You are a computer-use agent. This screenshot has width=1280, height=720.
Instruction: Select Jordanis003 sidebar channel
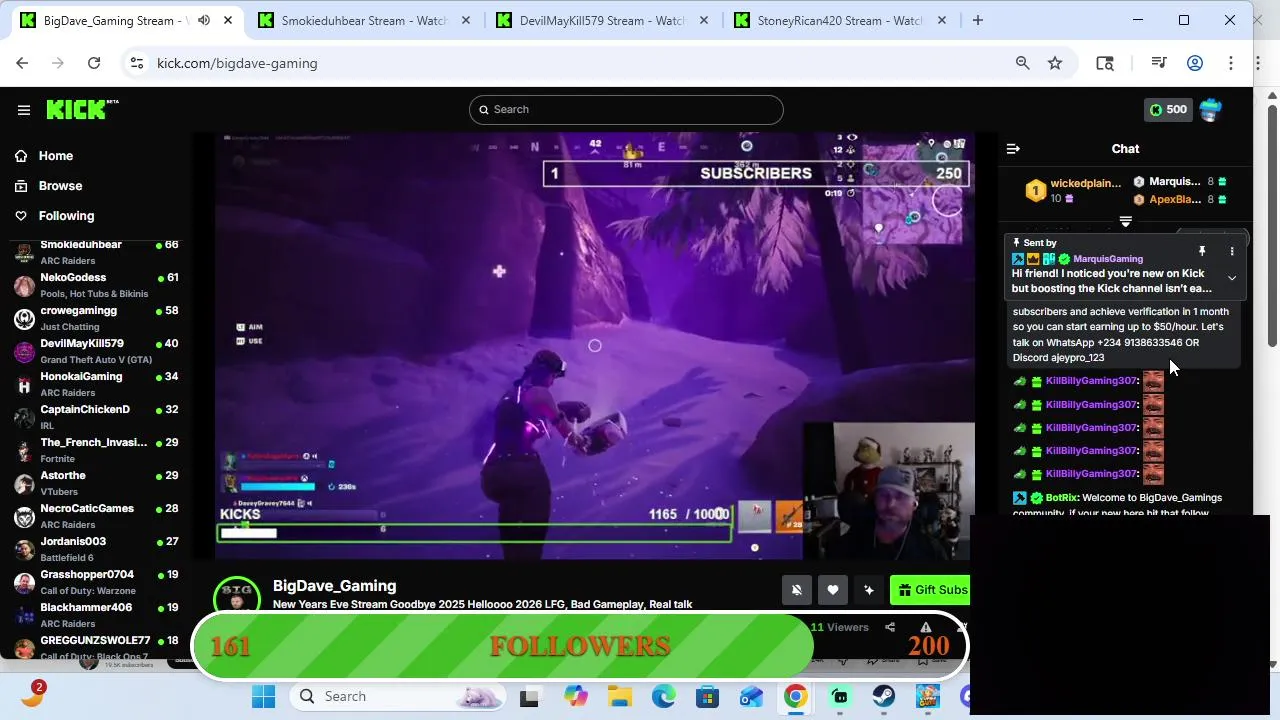[x=96, y=549]
